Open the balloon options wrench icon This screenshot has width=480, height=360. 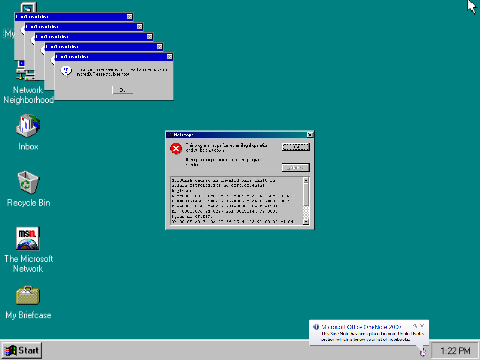point(415,326)
